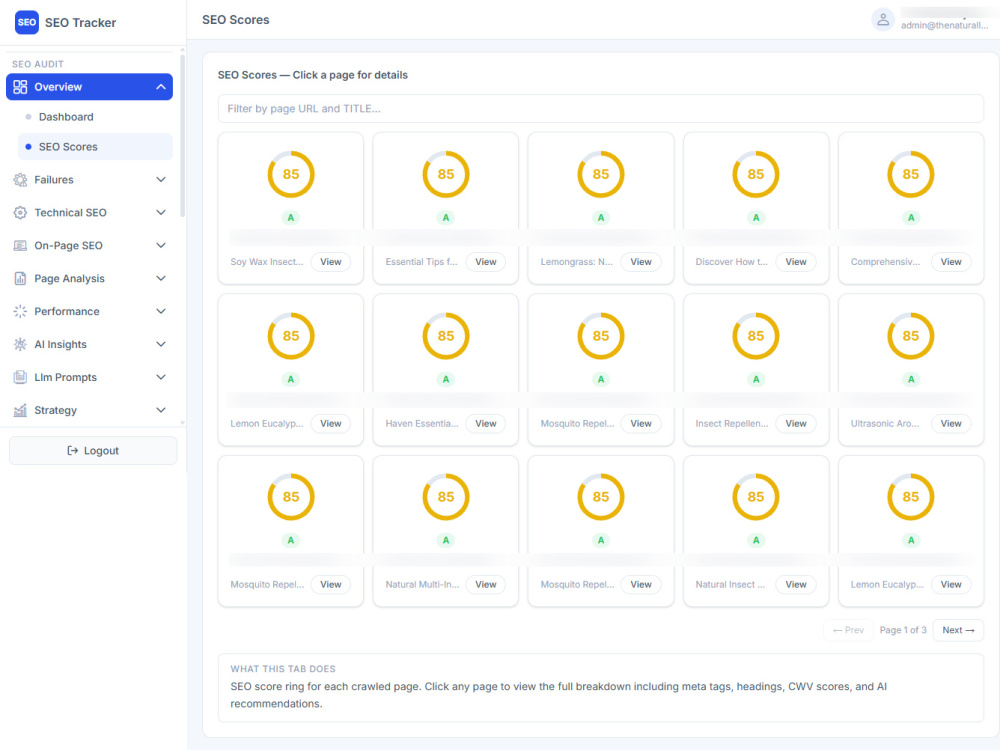Go to Next page of scores
Image resolution: width=1000 pixels, height=750 pixels.
click(958, 630)
